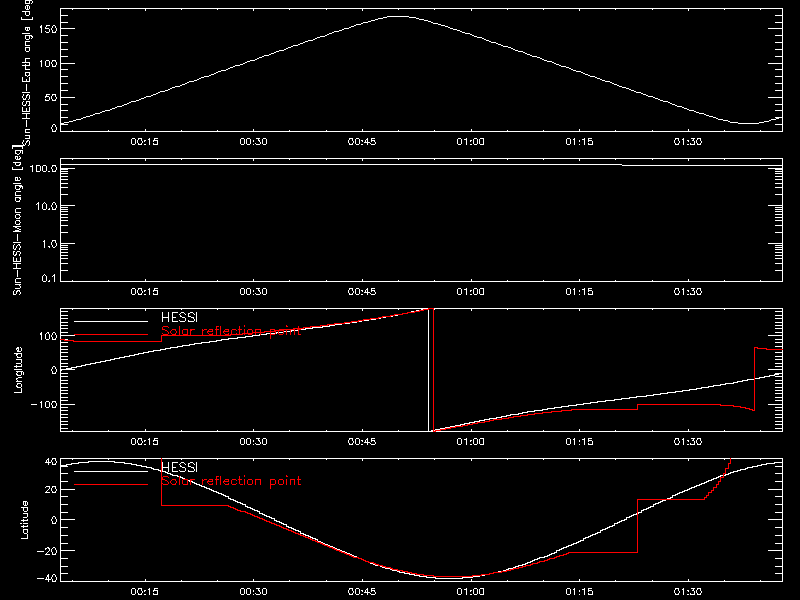This screenshot has height=600, width=800.
Task: Select 01:30 label under Earth angle plot
Action: [688, 141]
